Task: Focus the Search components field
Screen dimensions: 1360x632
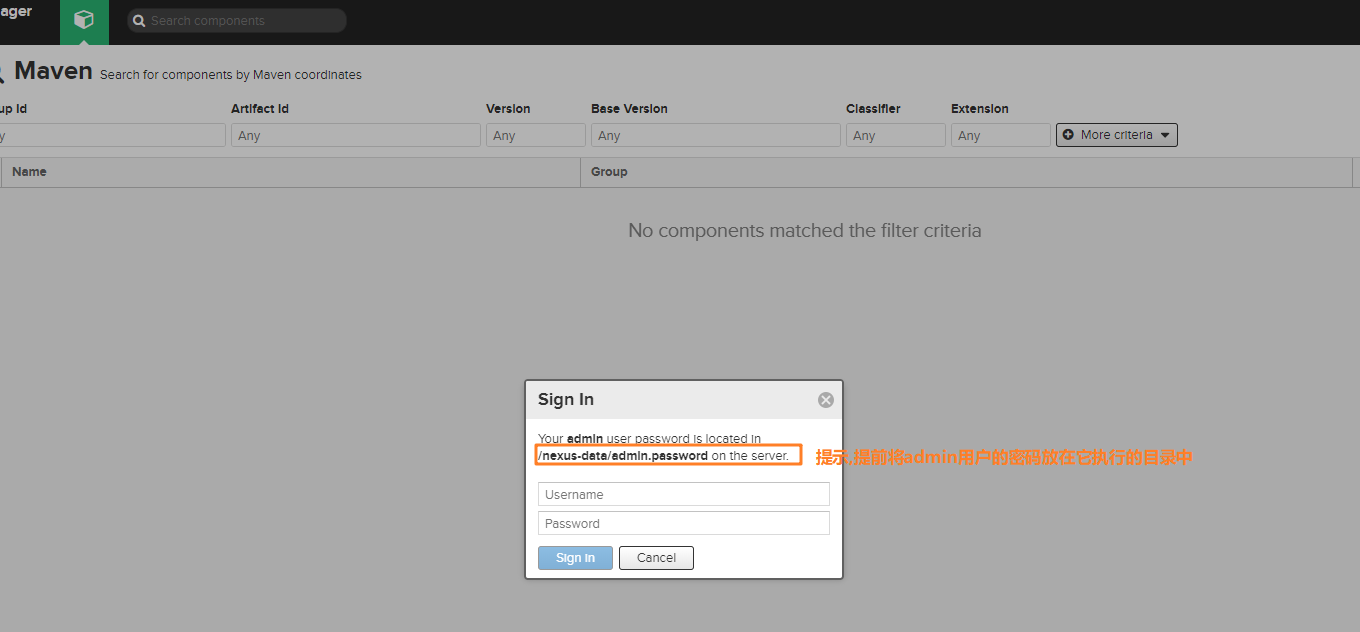Action: [245, 21]
